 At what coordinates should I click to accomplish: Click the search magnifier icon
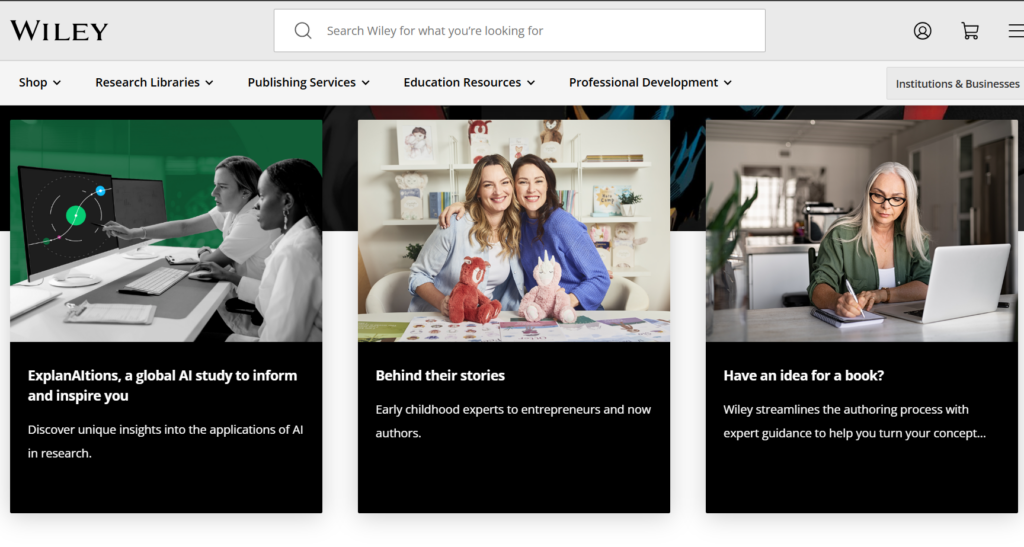[303, 31]
